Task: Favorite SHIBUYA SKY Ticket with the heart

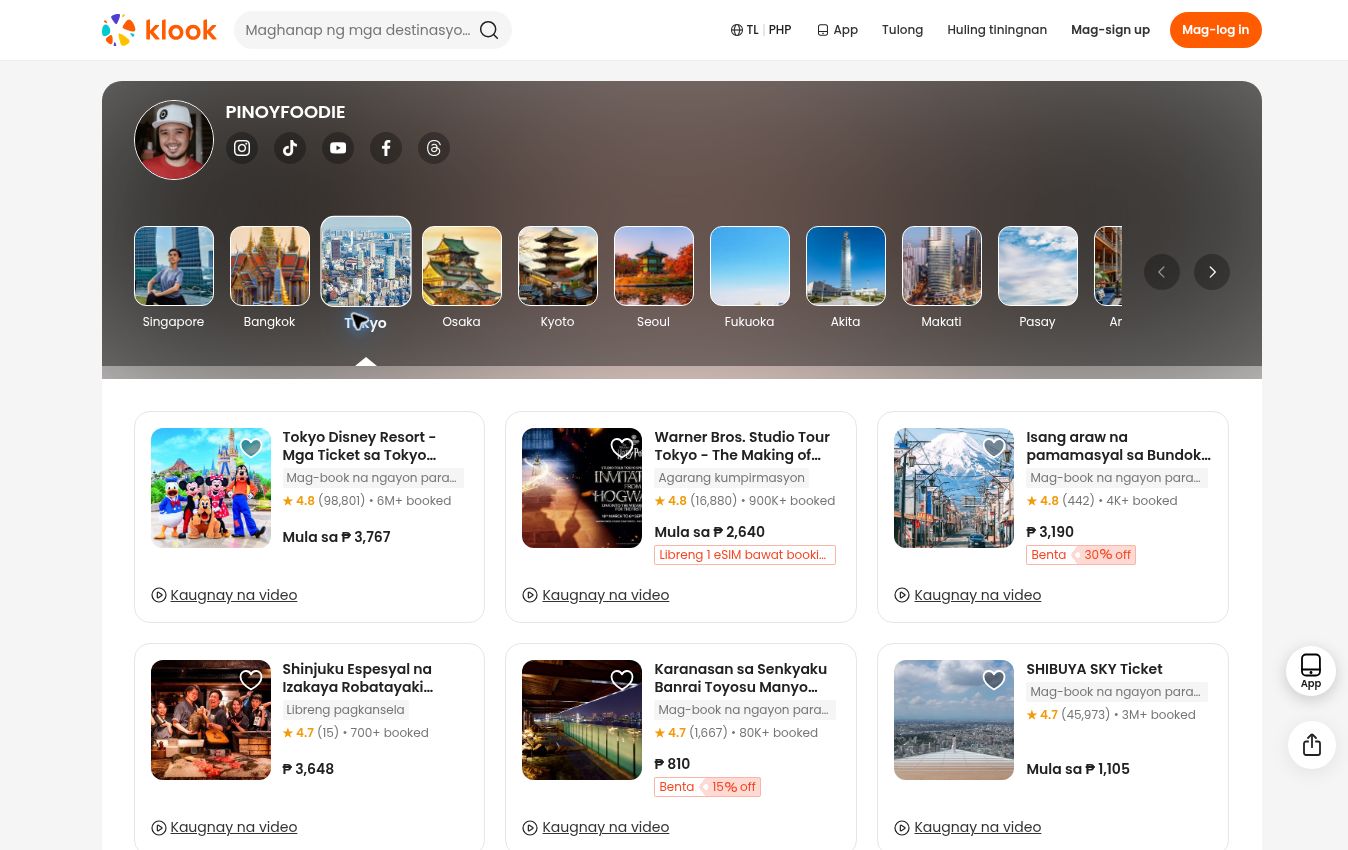Action: [994, 680]
